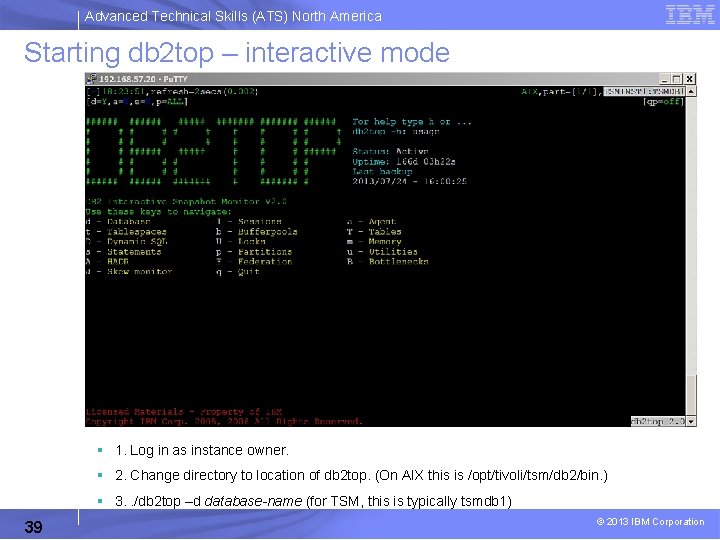Click the terminal scrollbar down arrow
Viewport: 720px width, 540px height.
[x=691, y=421]
